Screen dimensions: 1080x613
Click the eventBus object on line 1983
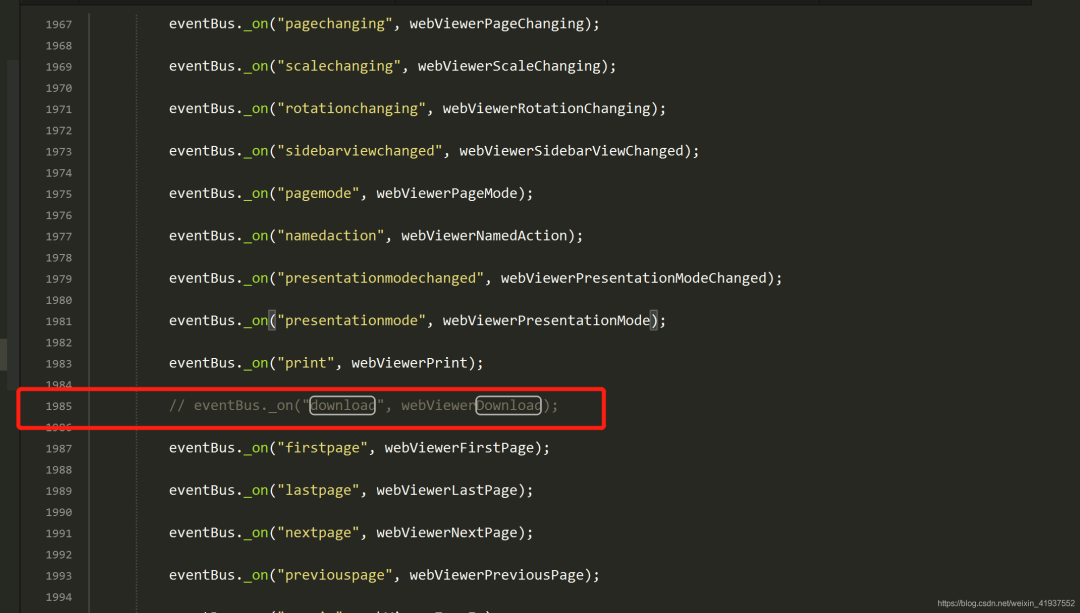pyautogui.click(x=202, y=363)
